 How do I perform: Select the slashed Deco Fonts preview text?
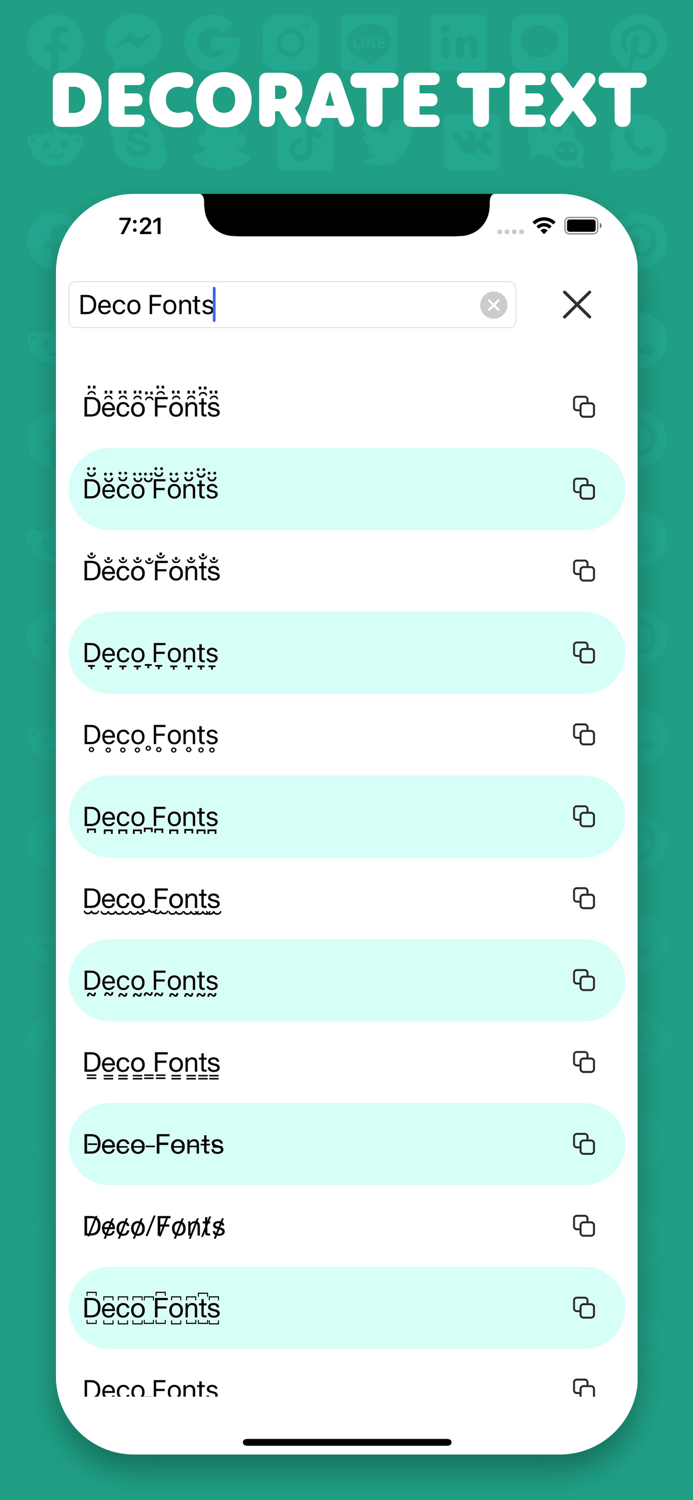tap(153, 1226)
